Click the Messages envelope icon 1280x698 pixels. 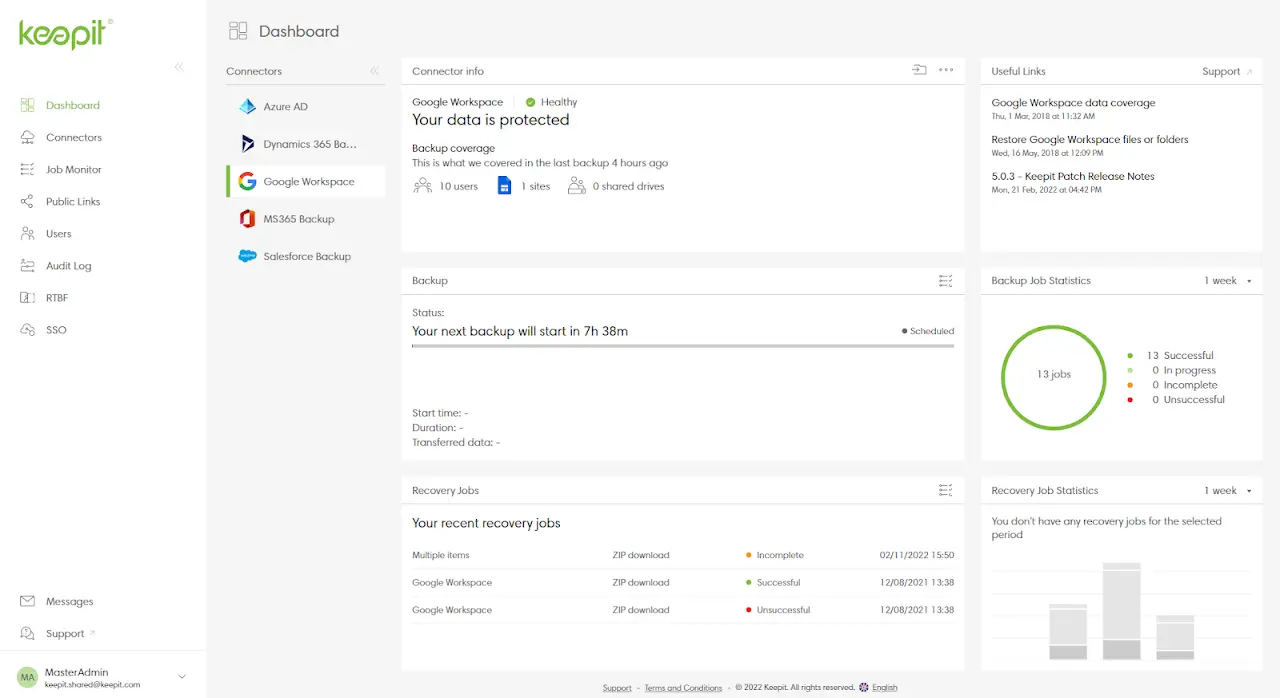click(27, 601)
